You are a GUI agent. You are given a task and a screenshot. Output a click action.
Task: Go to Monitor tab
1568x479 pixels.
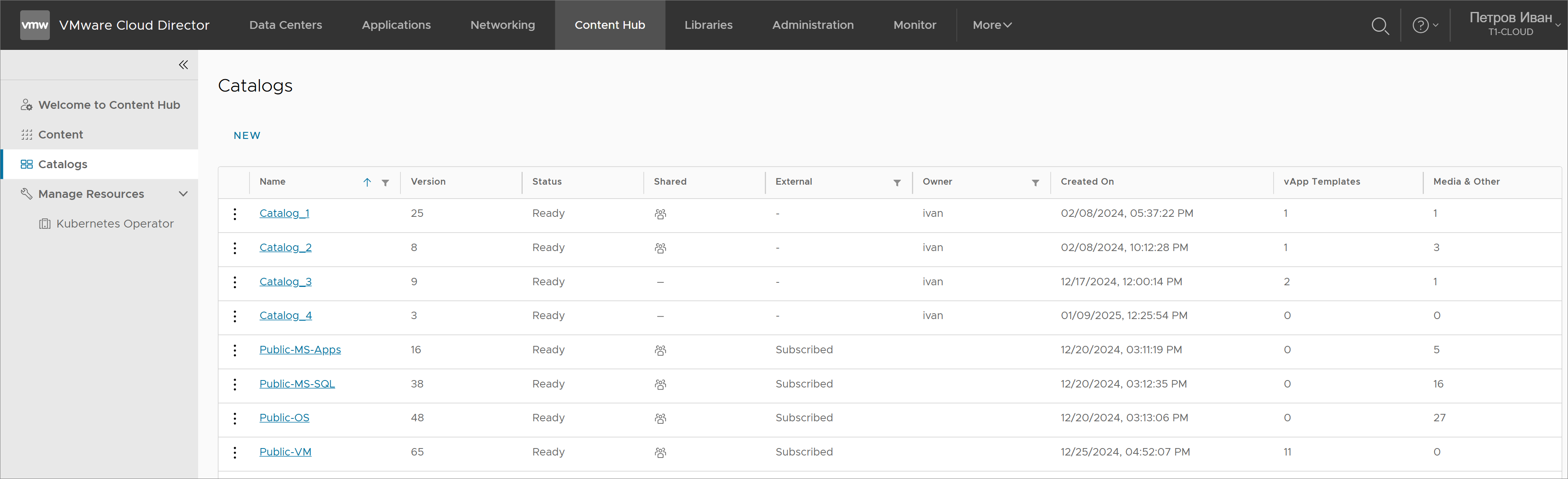(915, 25)
